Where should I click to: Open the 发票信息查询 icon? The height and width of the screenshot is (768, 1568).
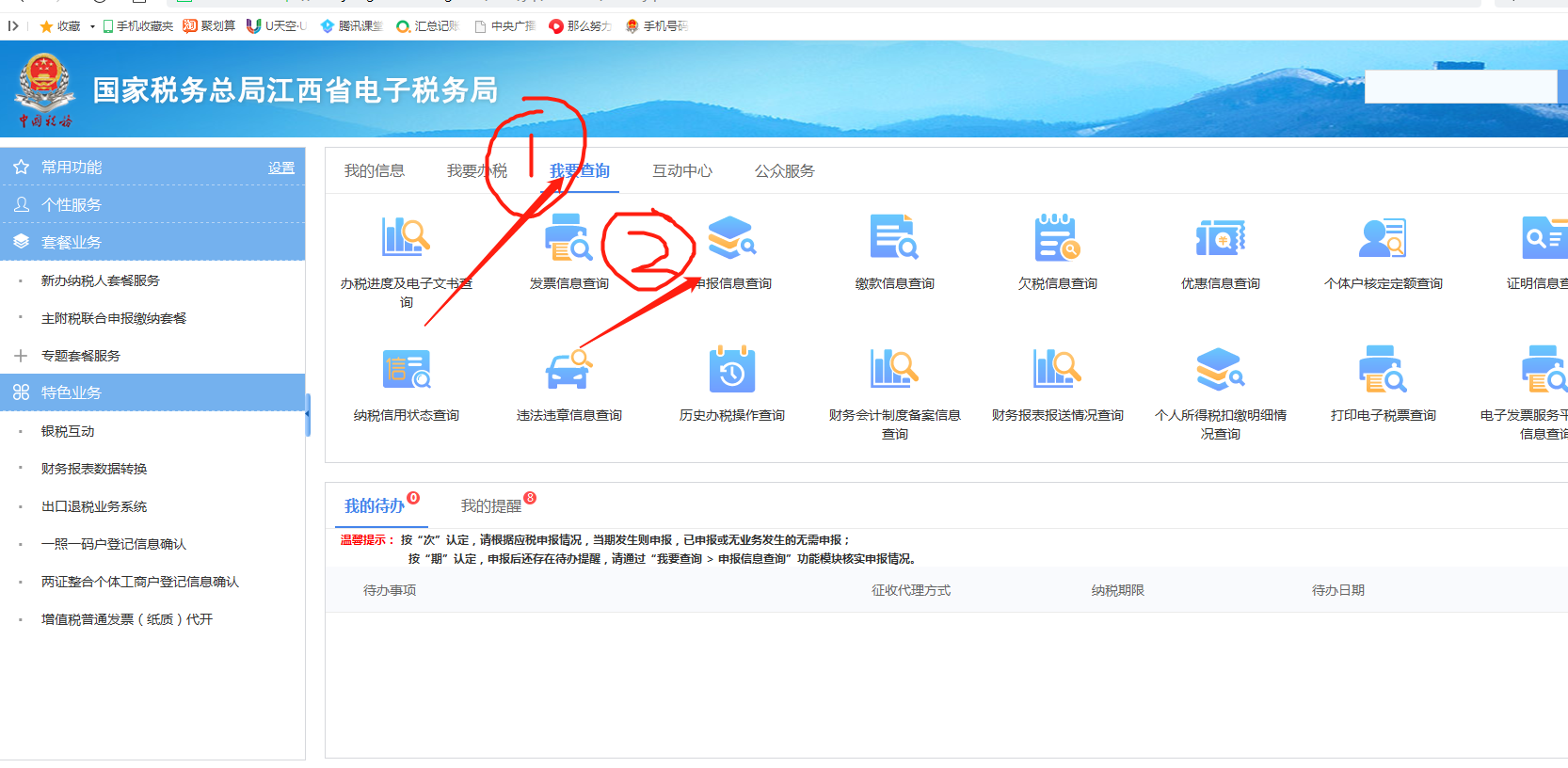tap(568, 237)
